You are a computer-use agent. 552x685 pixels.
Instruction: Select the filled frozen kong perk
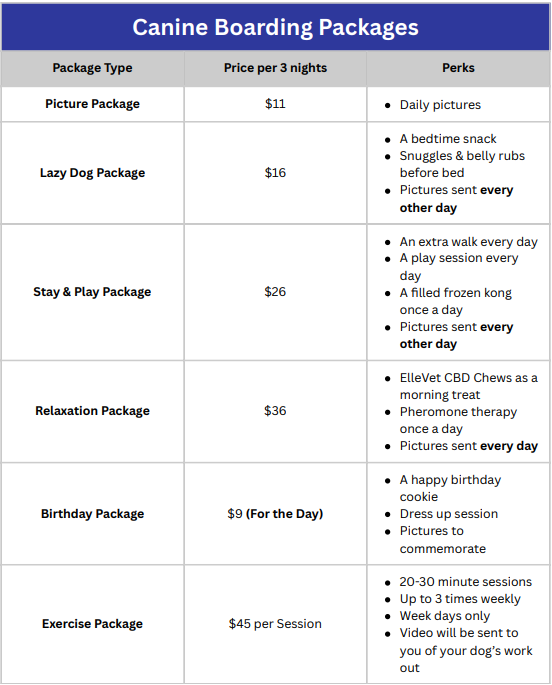[455, 301]
